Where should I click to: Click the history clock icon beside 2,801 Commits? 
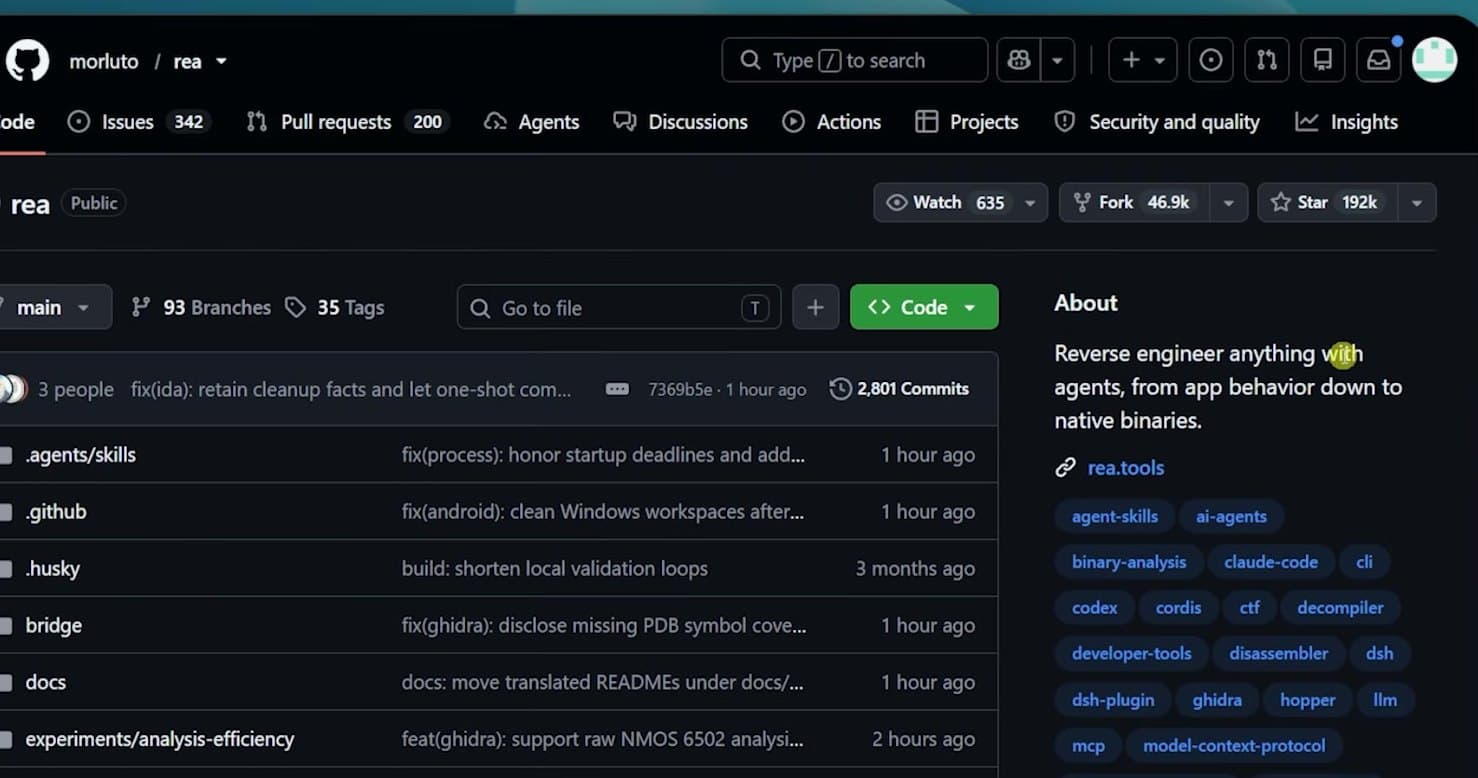(841, 389)
